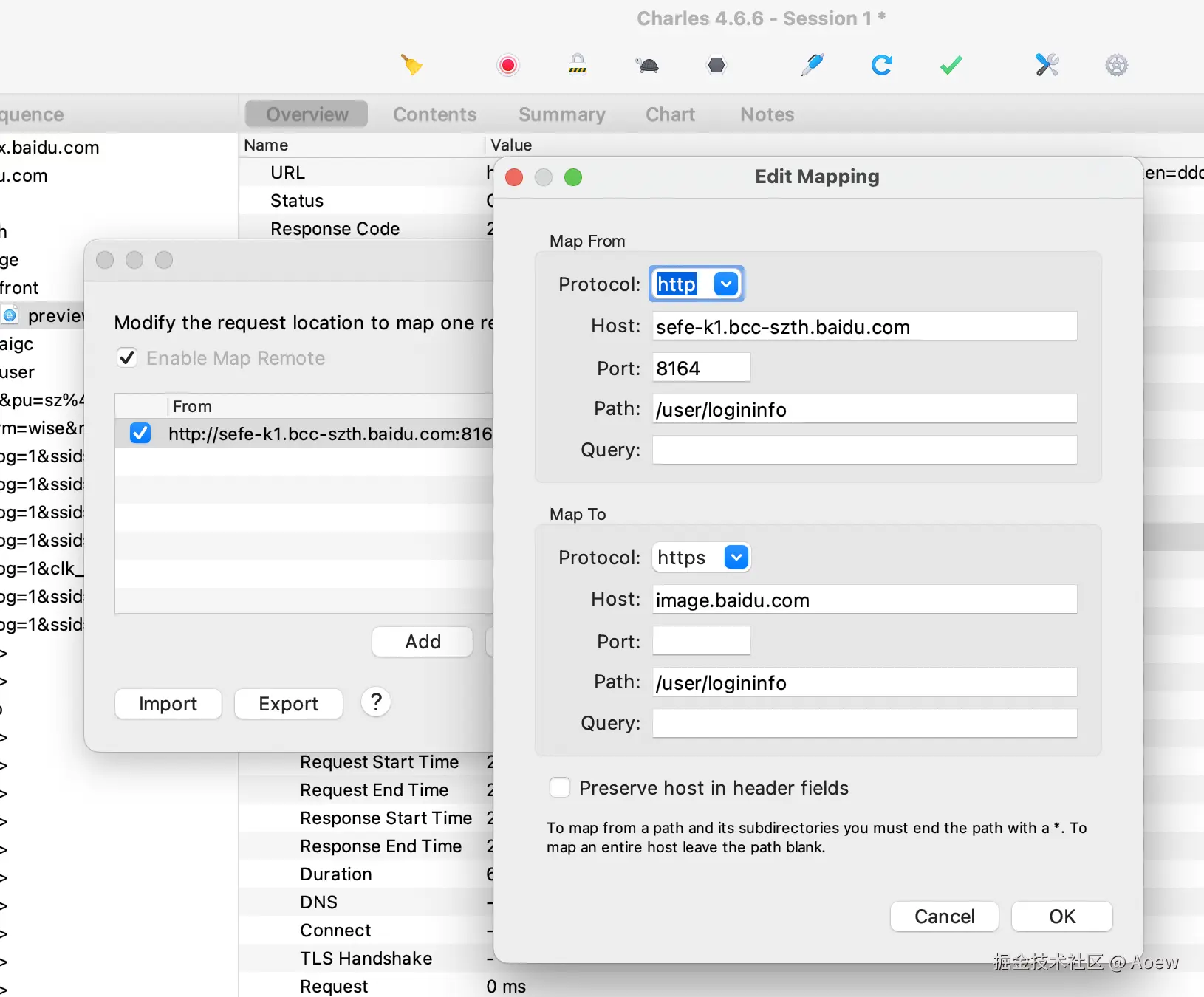This screenshot has height=997, width=1204.
Task: Click Cancel in Edit Mapping dialog
Action: tap(945, 917)
